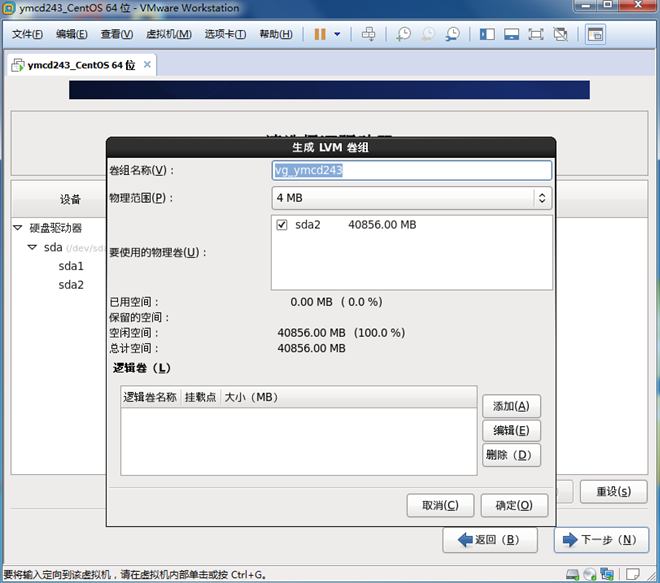This screenshot has width=660, height=583.
Task: Click the hard disk status icon
Action: pos(572,574)
